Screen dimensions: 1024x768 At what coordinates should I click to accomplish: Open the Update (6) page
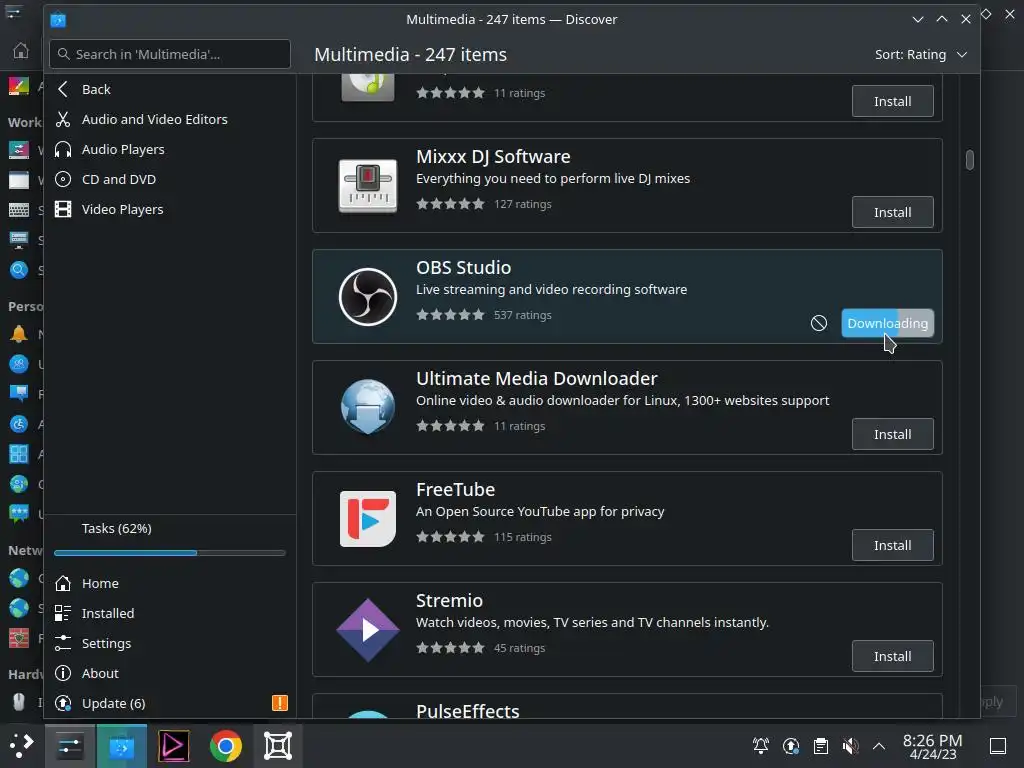[170, 703]
